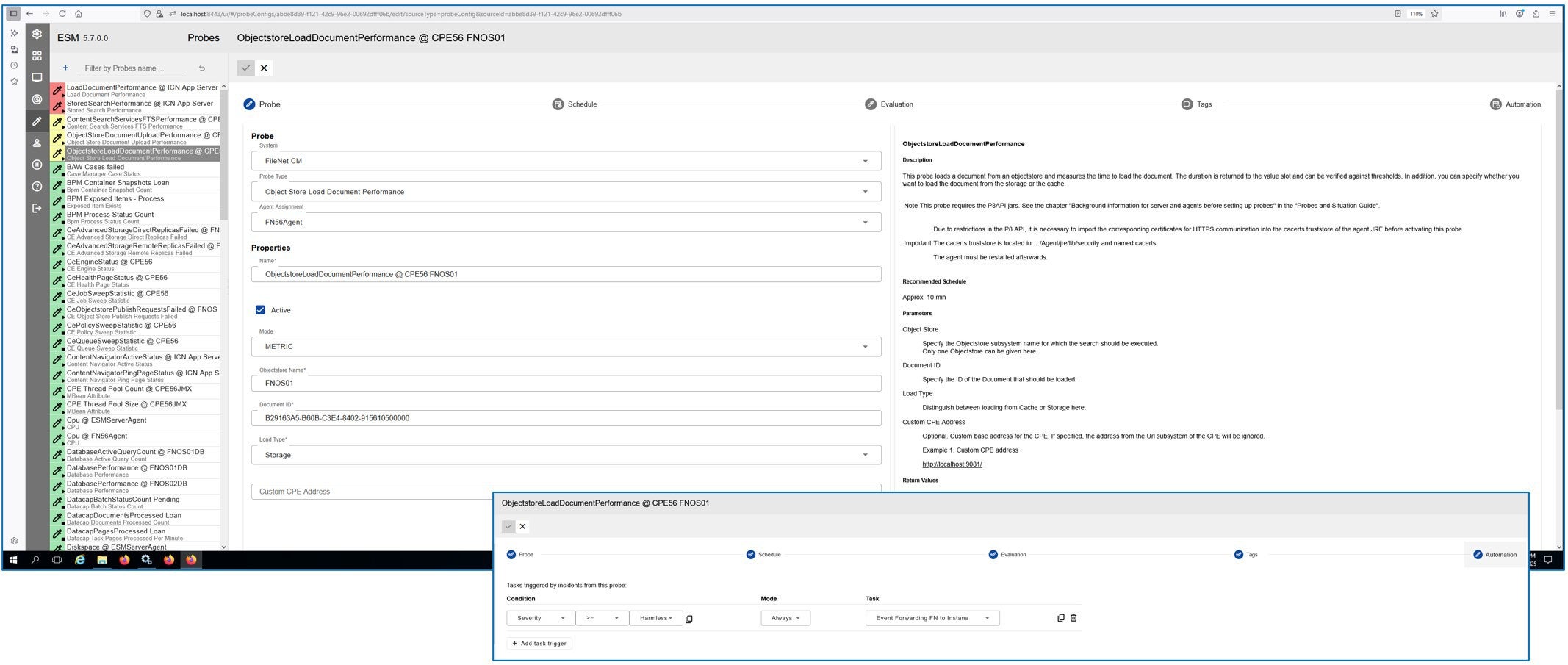Switch to Tags step in main editor
Screen dimensions: 1568x665
[1196, 104]
